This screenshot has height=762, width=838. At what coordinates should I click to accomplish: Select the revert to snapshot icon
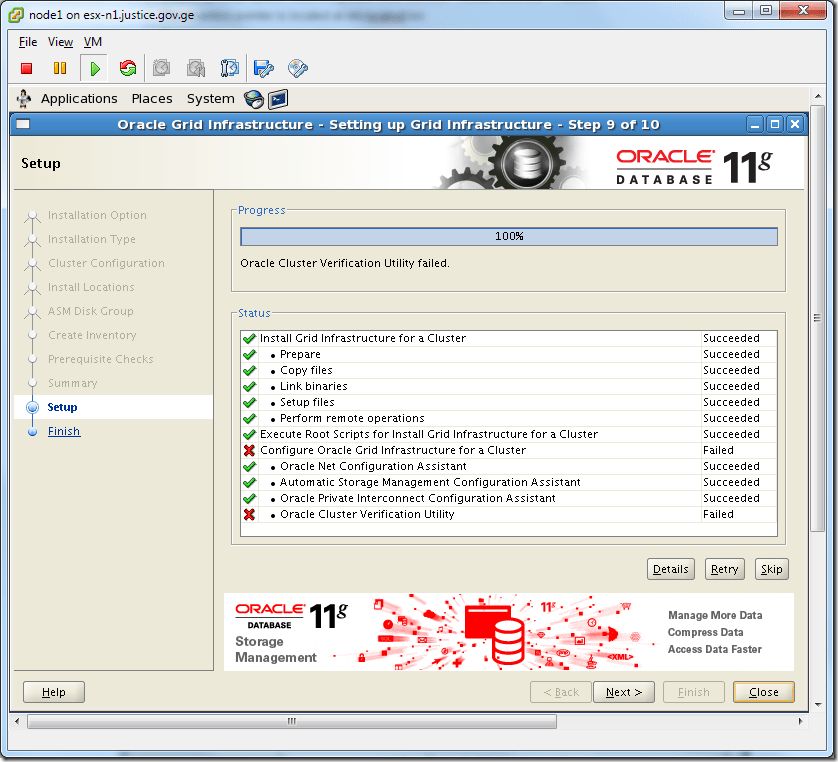tap(195, 67)
